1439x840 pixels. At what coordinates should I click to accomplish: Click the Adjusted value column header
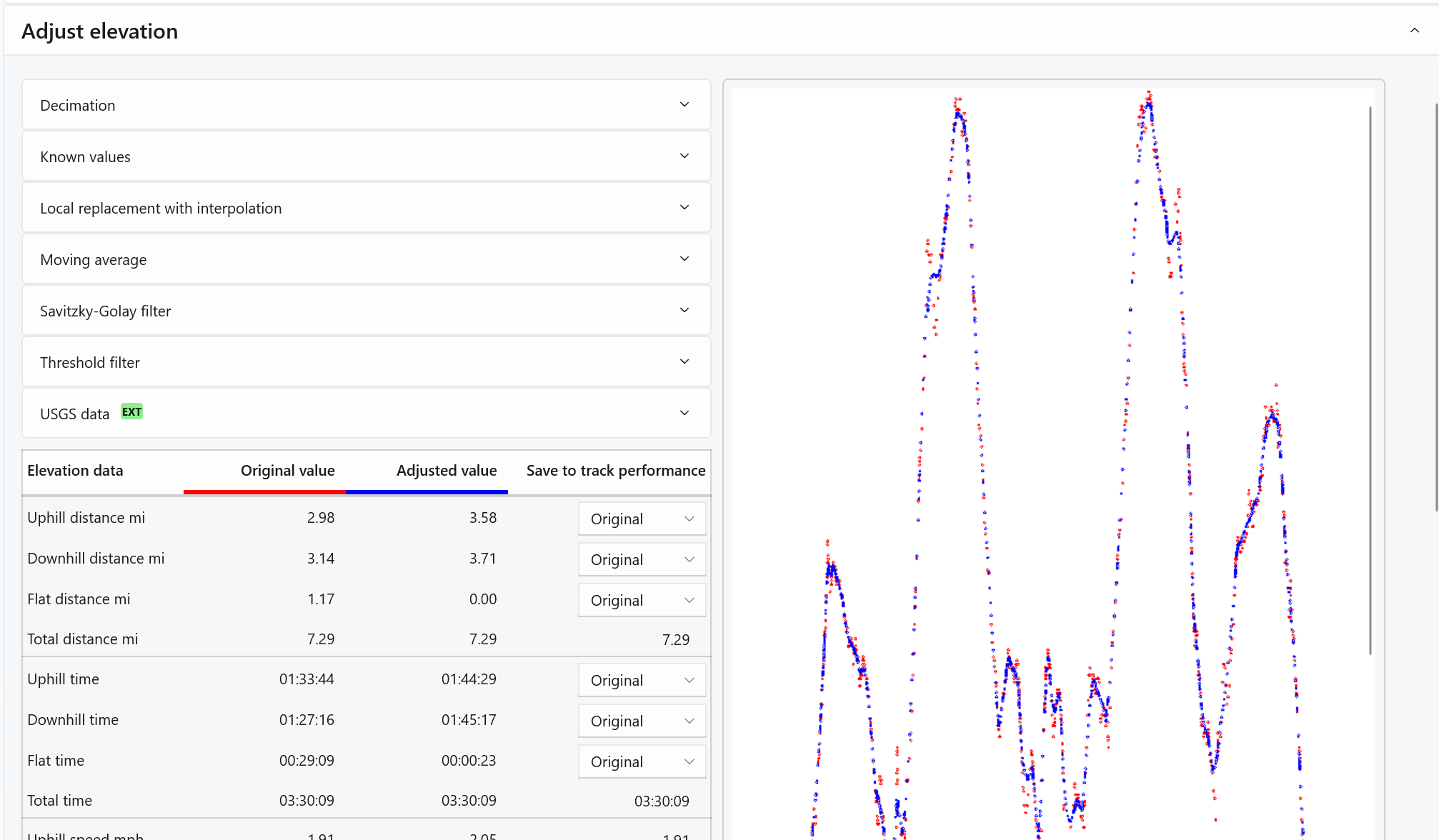pos(447,471)
